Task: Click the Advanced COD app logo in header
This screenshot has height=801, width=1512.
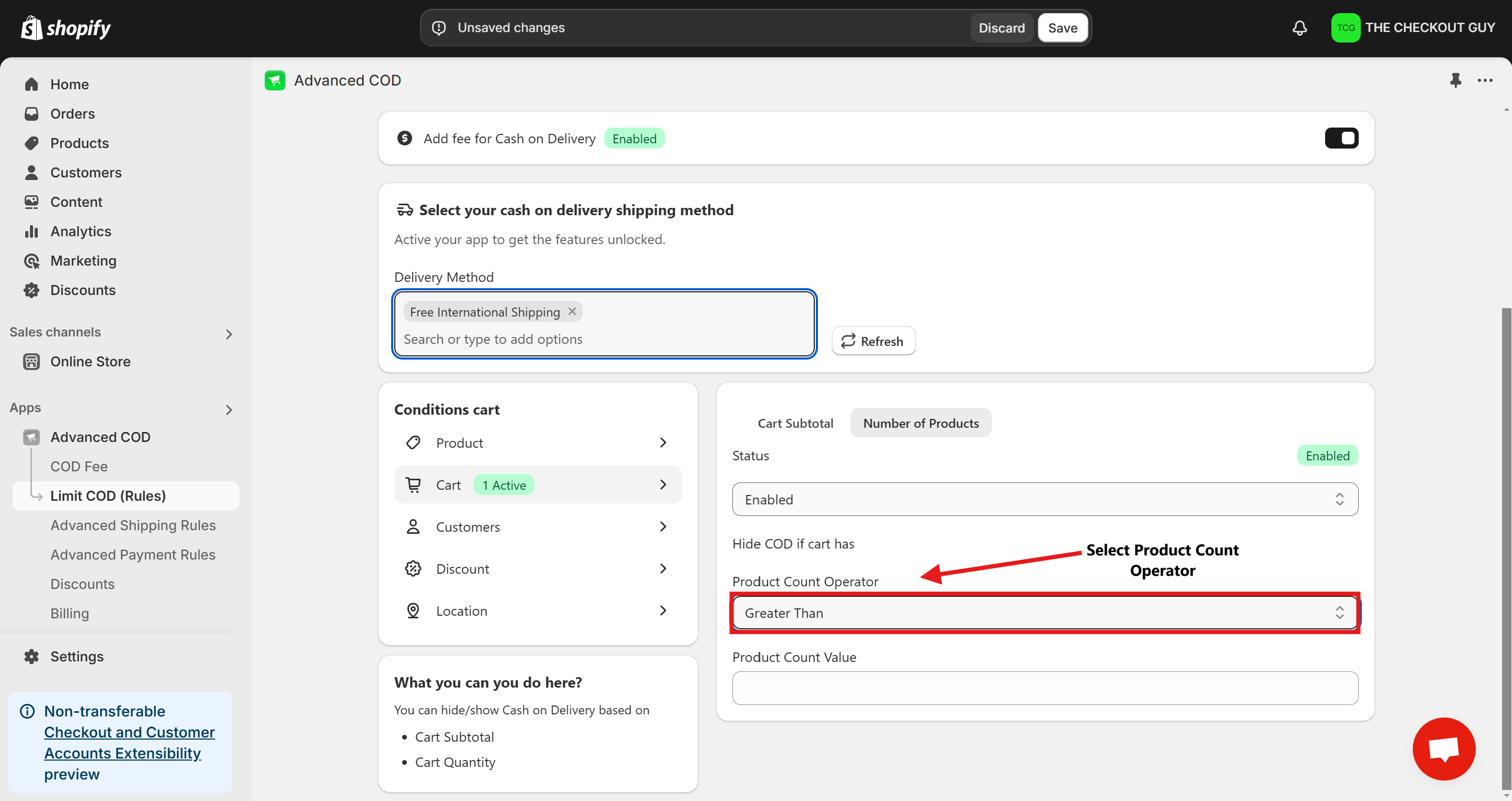Action: coord(275,80)
